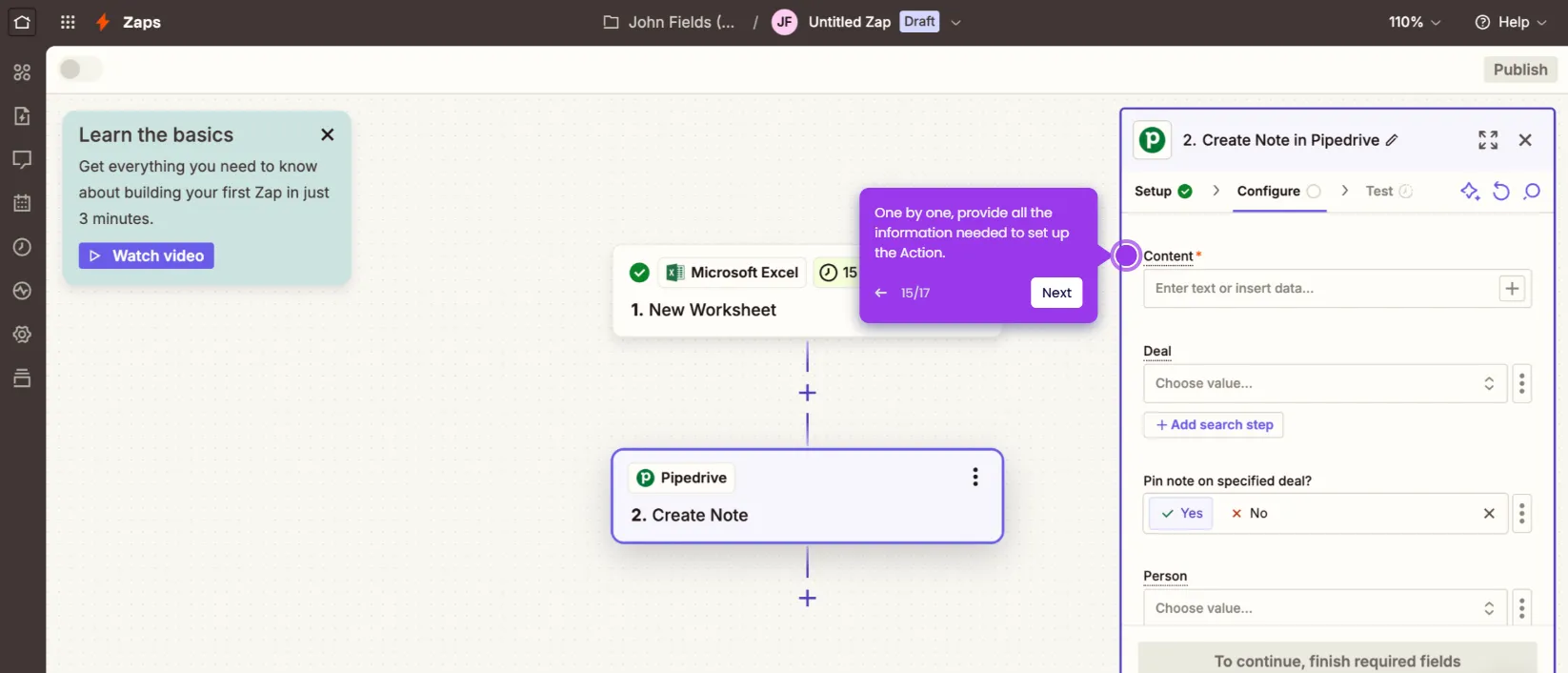Select No for pin note
Viewport: 1568px width, 673px height.
(x=1249, y=513)
